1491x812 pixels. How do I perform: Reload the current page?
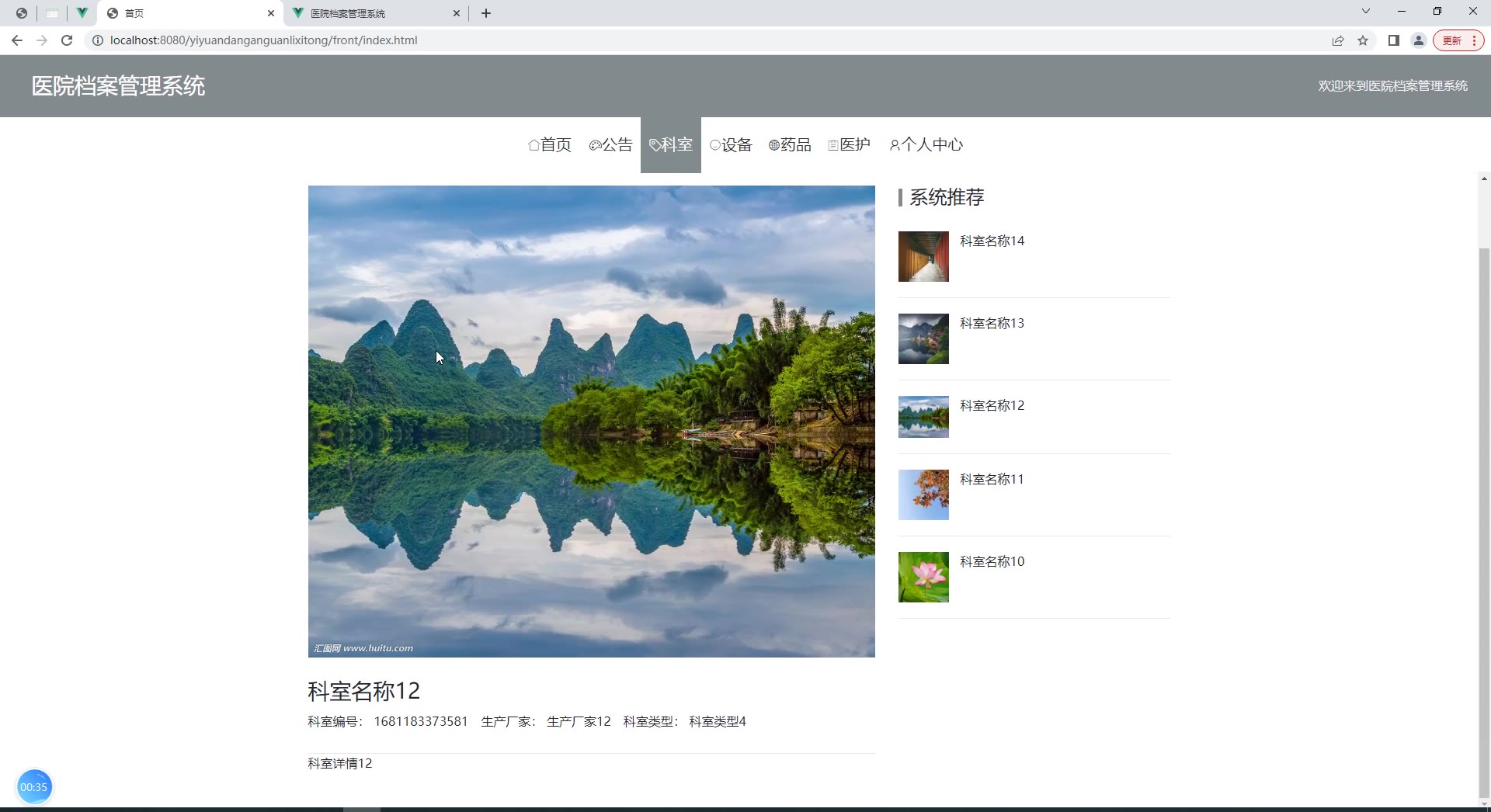coord(67,40)
